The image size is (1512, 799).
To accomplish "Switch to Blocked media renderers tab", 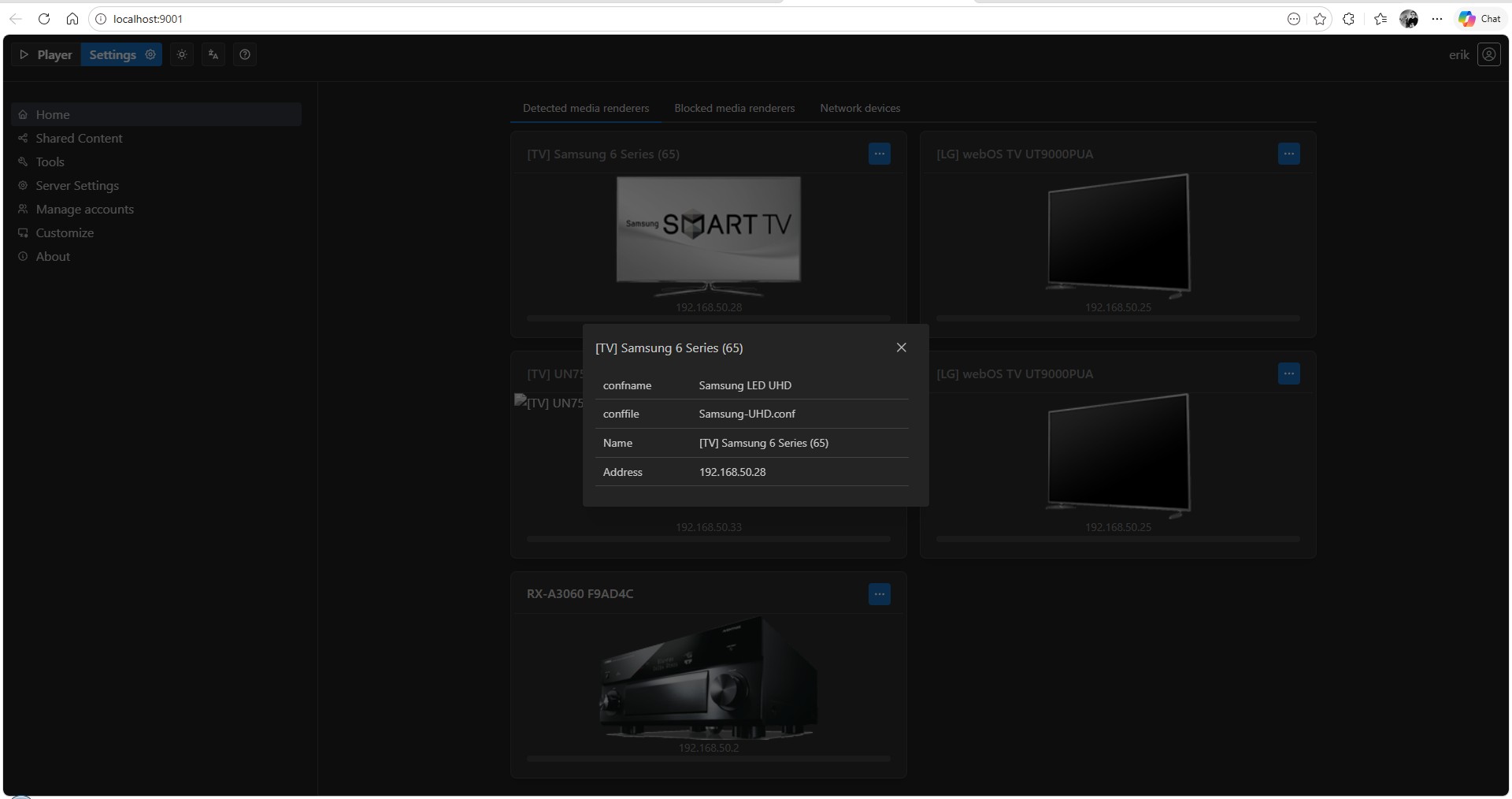I will coord(734,108).
